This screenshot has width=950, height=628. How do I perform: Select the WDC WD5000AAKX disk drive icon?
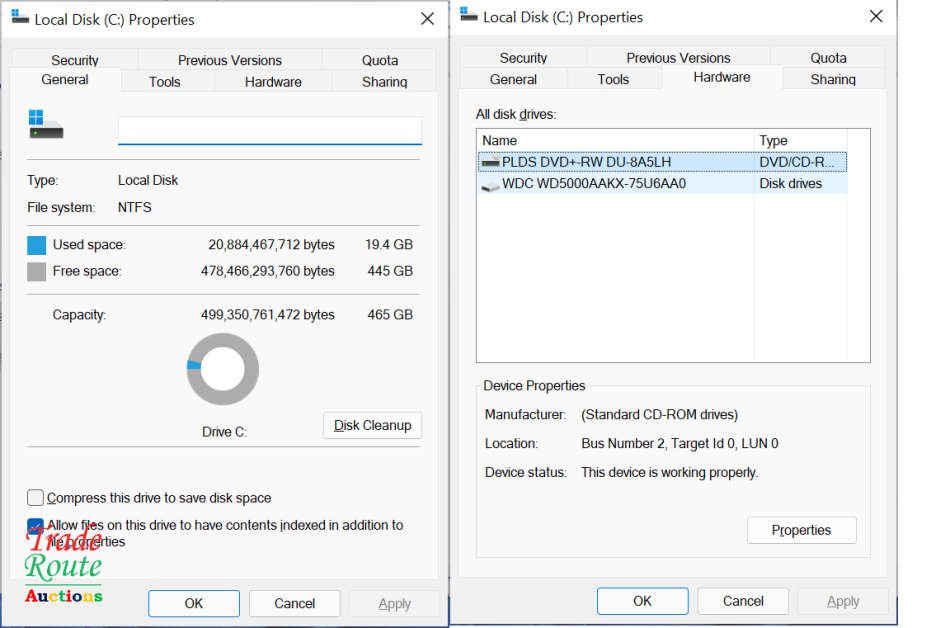click(490, 185)
